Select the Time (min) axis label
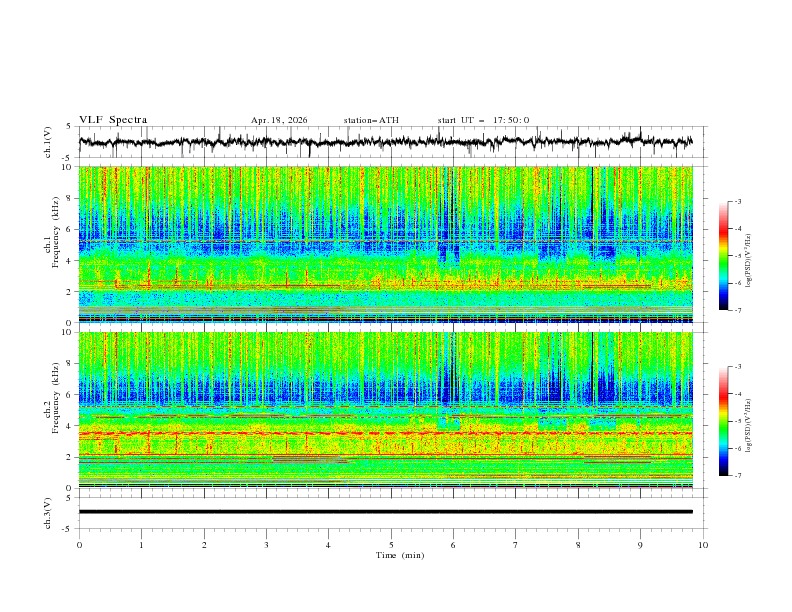 click(x=400, y=555)
